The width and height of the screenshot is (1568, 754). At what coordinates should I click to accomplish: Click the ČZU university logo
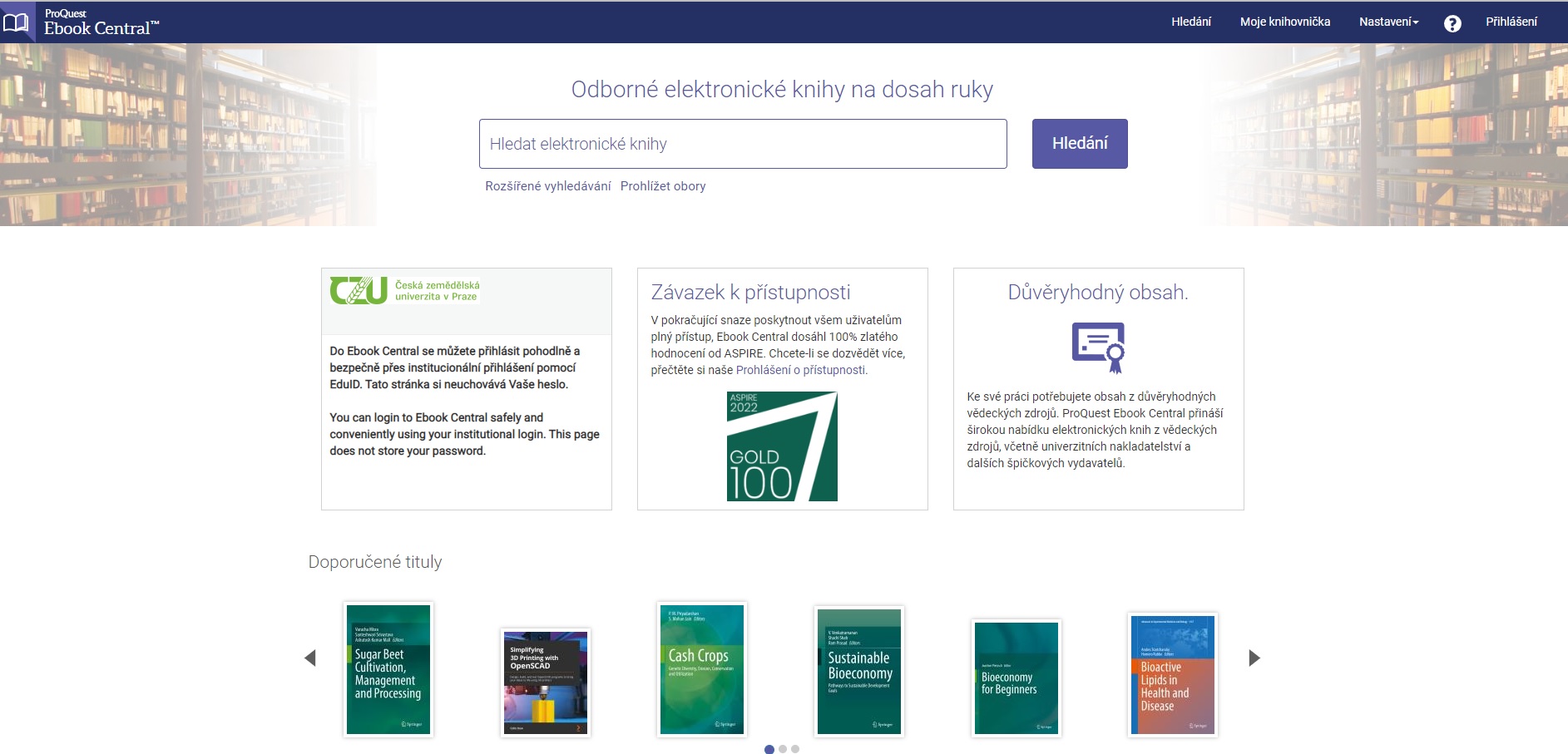405,291
